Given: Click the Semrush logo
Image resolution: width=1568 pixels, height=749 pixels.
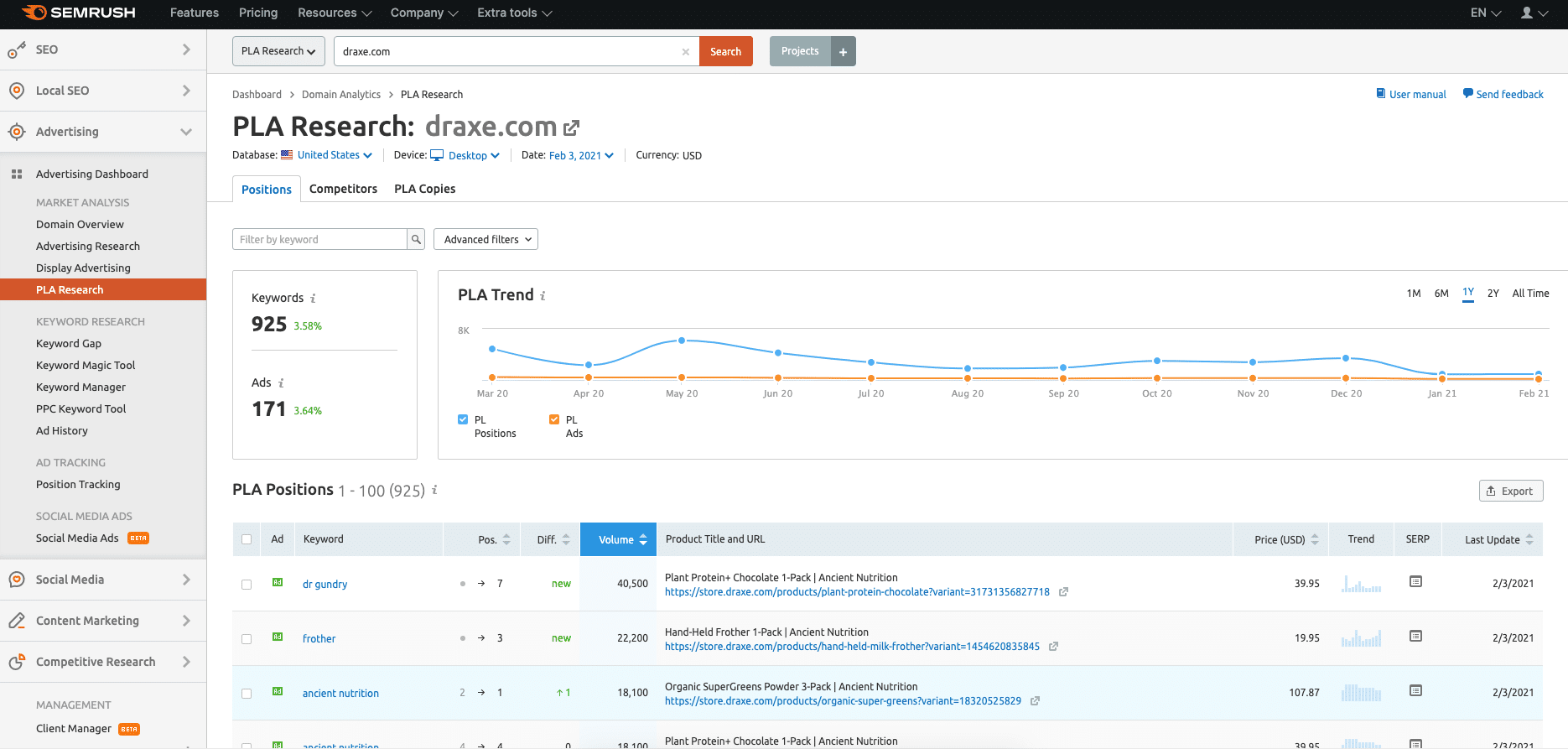Looking at the screenshot, I should (78, 13).
